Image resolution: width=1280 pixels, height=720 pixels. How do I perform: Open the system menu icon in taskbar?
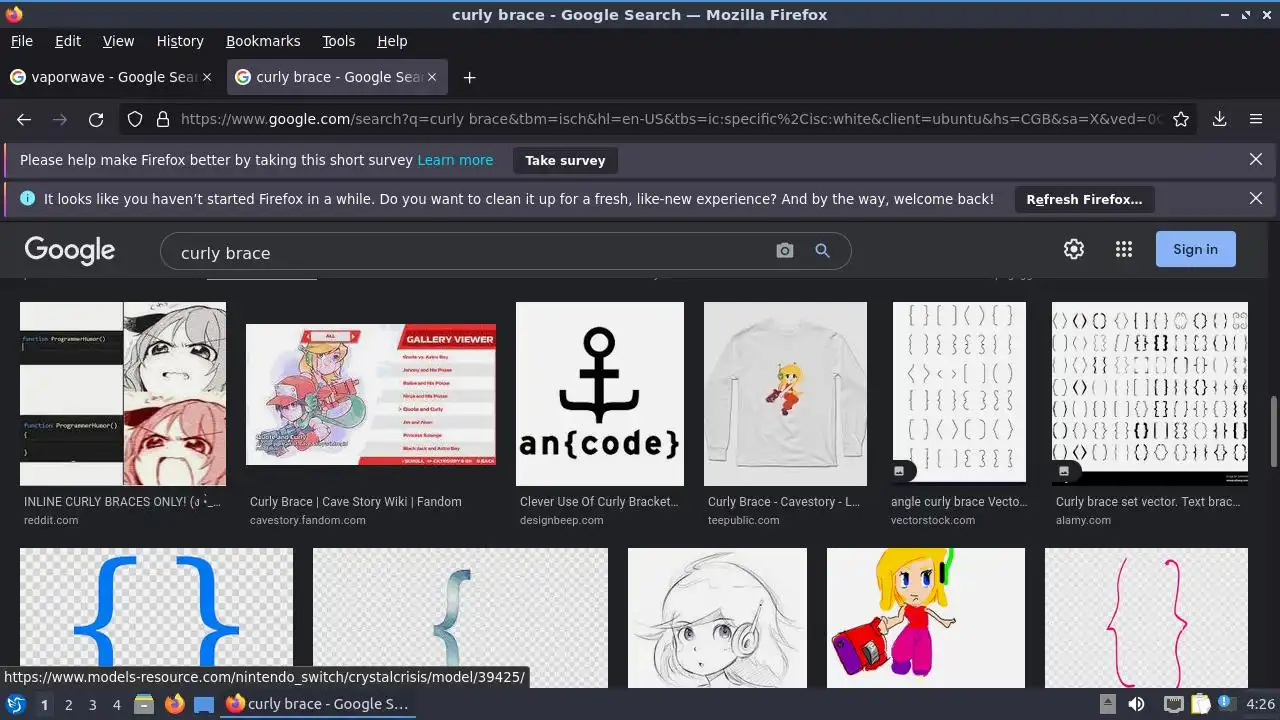16,704
